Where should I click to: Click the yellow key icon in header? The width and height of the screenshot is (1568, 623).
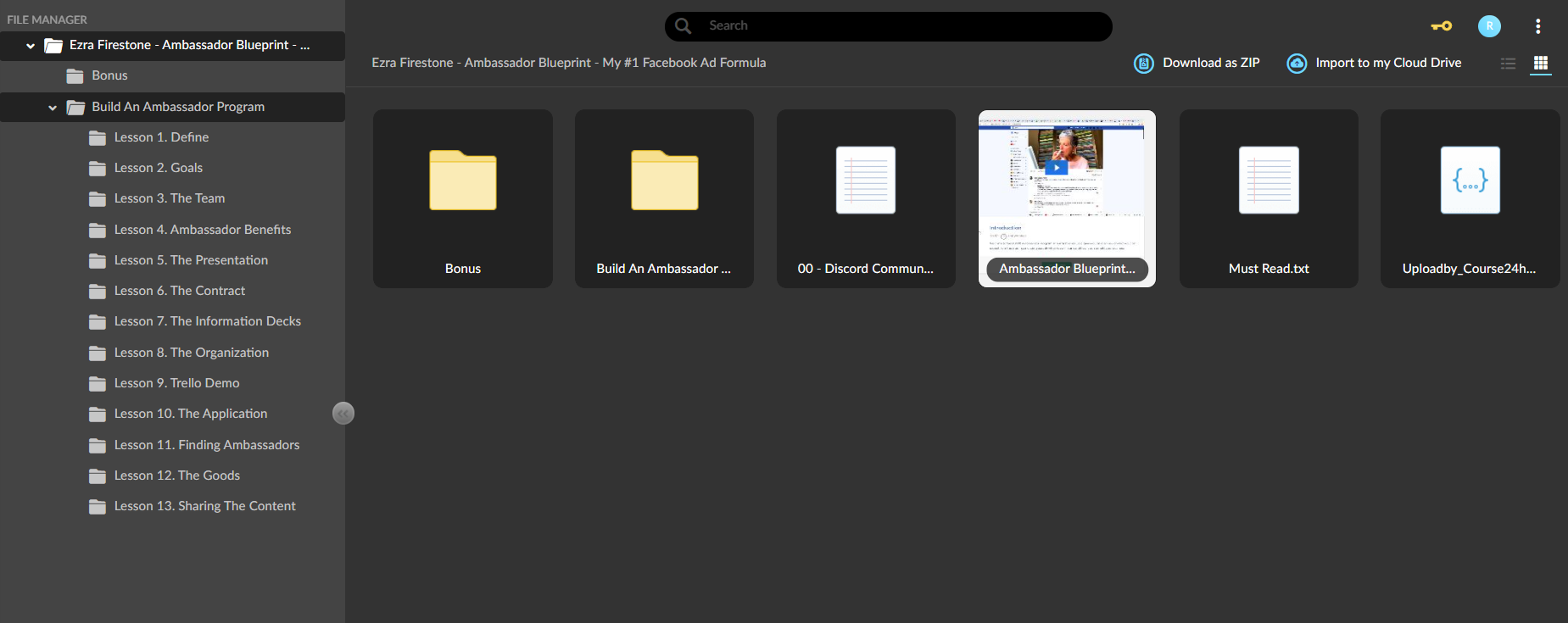(1441, 26)
